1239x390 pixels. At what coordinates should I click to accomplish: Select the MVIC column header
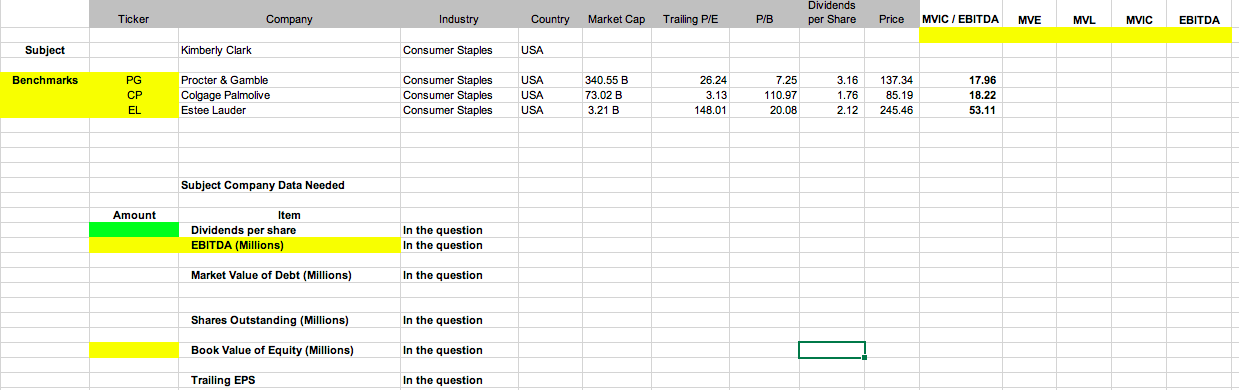pyautogui.click(x=1139, y=20)
